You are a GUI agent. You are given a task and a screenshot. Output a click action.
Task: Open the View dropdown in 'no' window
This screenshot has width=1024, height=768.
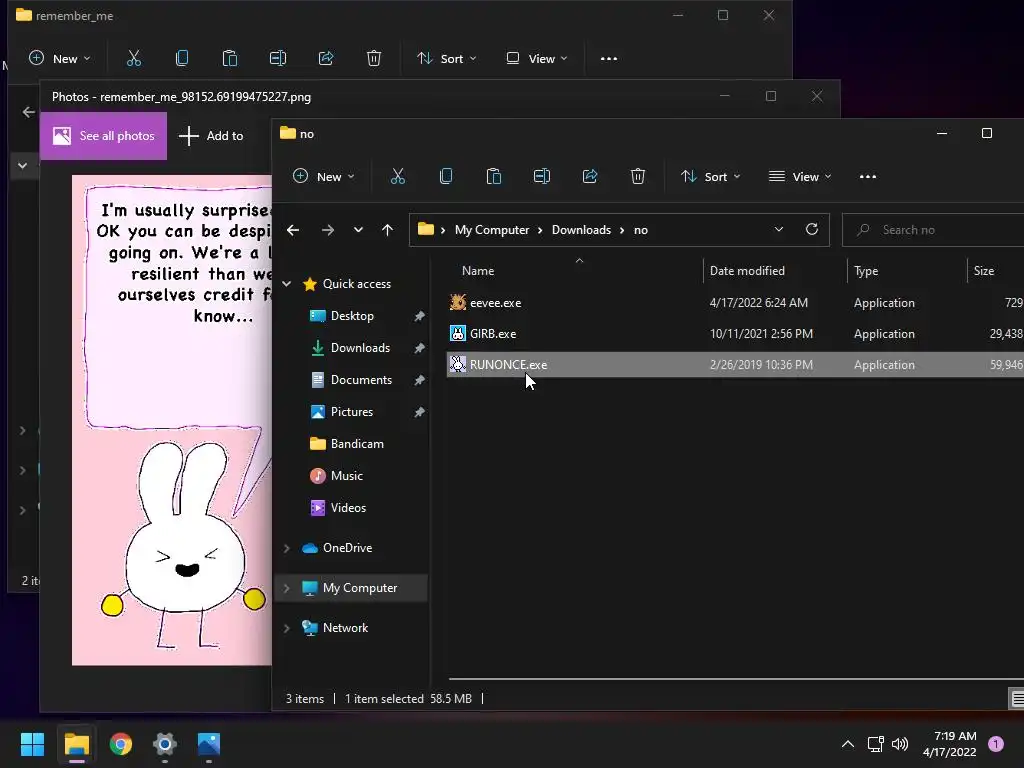tap(800, 177)
